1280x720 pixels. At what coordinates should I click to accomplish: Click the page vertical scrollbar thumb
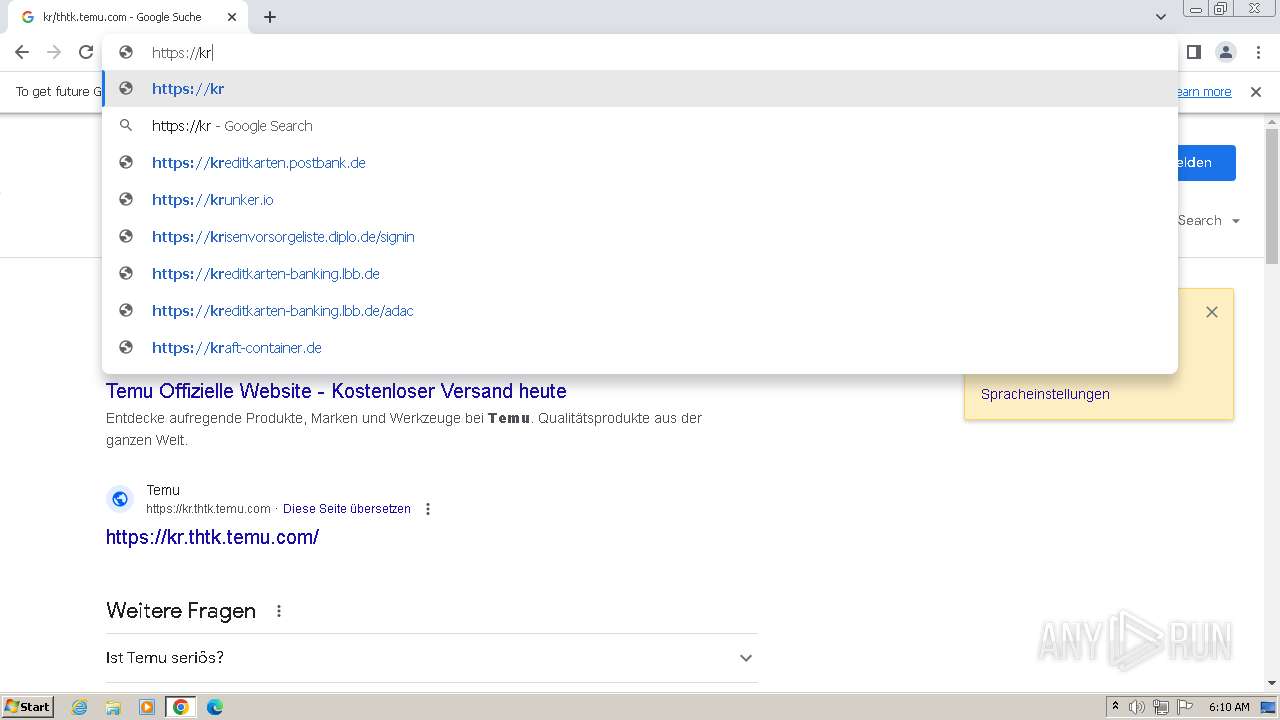click(x=1272, y=196)
